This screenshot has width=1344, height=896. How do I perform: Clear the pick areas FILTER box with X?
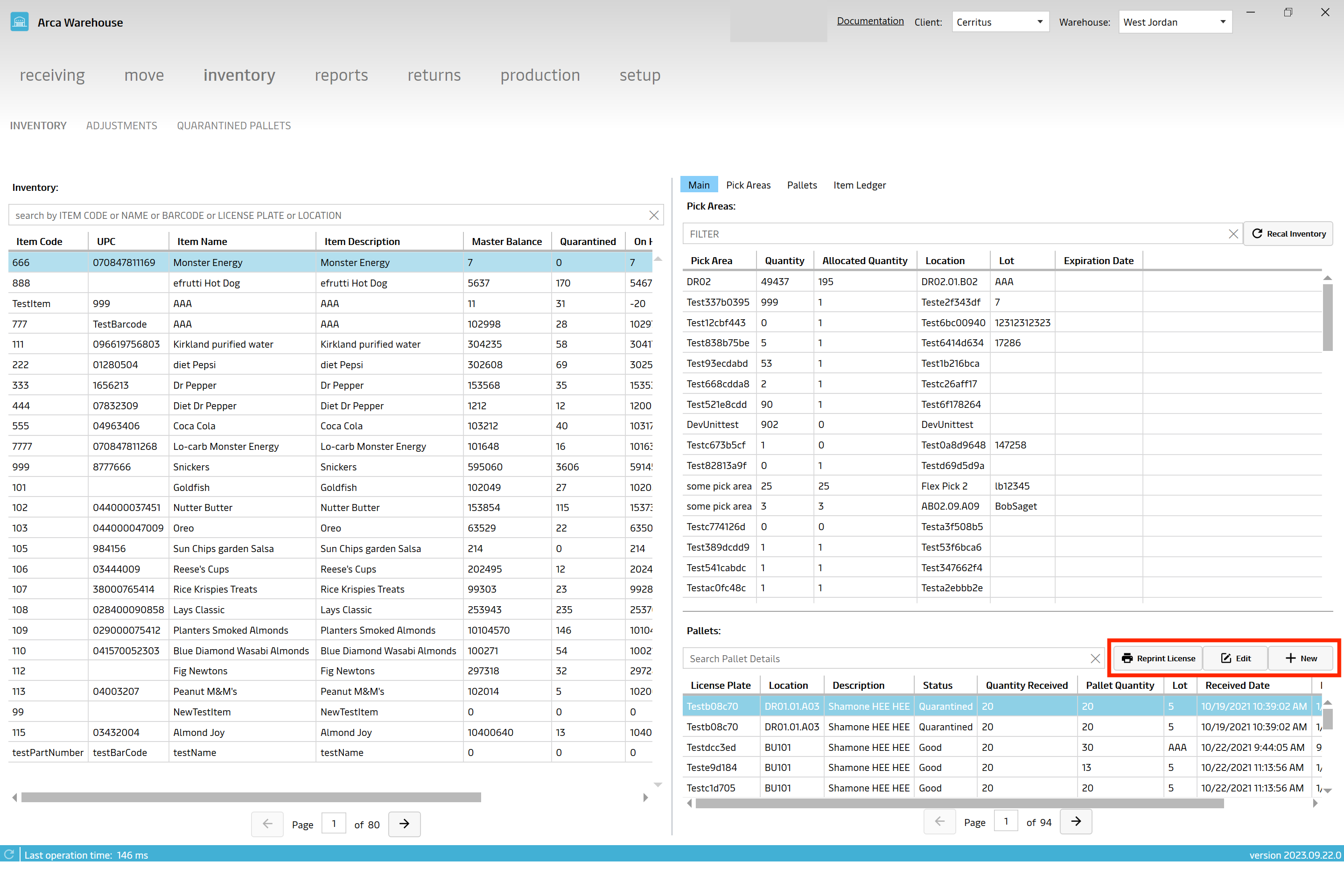[x=1233, y=234]
